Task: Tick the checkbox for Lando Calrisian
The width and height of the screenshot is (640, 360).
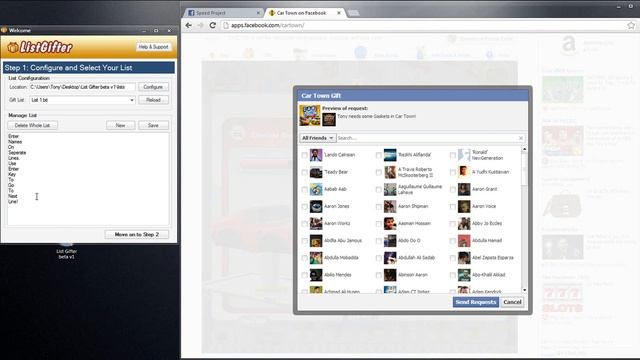Action: [x=304, y=155]
